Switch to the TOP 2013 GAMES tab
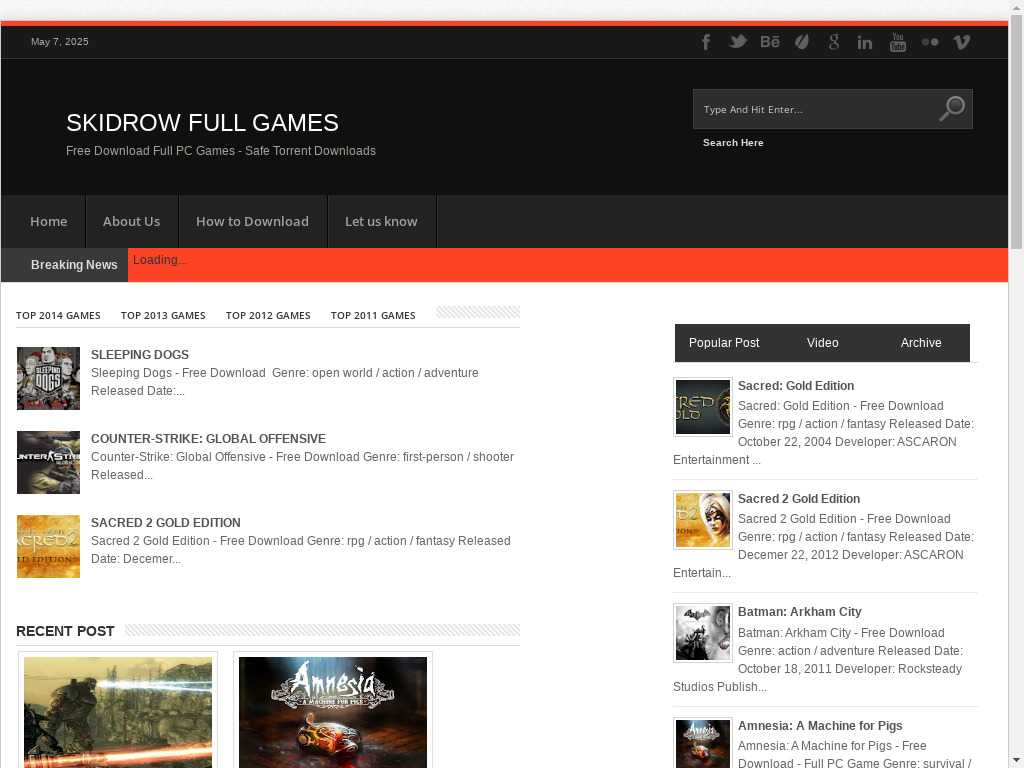The width and height of the screenshot is (1024, 768). tap(163, 315)
